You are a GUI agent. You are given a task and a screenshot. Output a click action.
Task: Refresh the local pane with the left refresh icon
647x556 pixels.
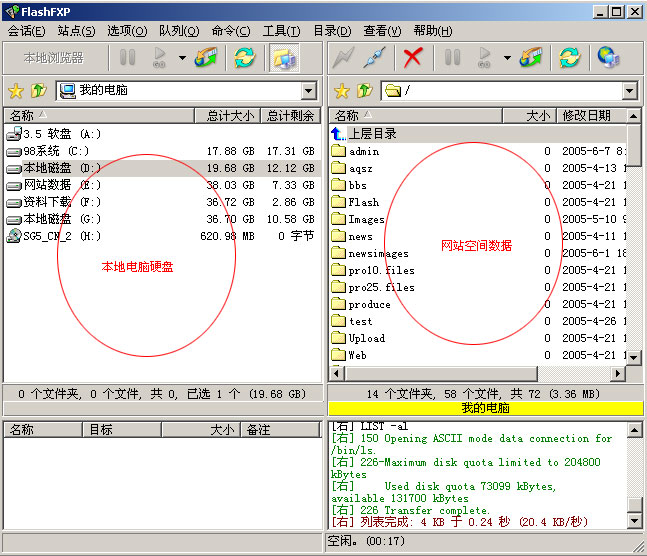(x=243, y=58)
